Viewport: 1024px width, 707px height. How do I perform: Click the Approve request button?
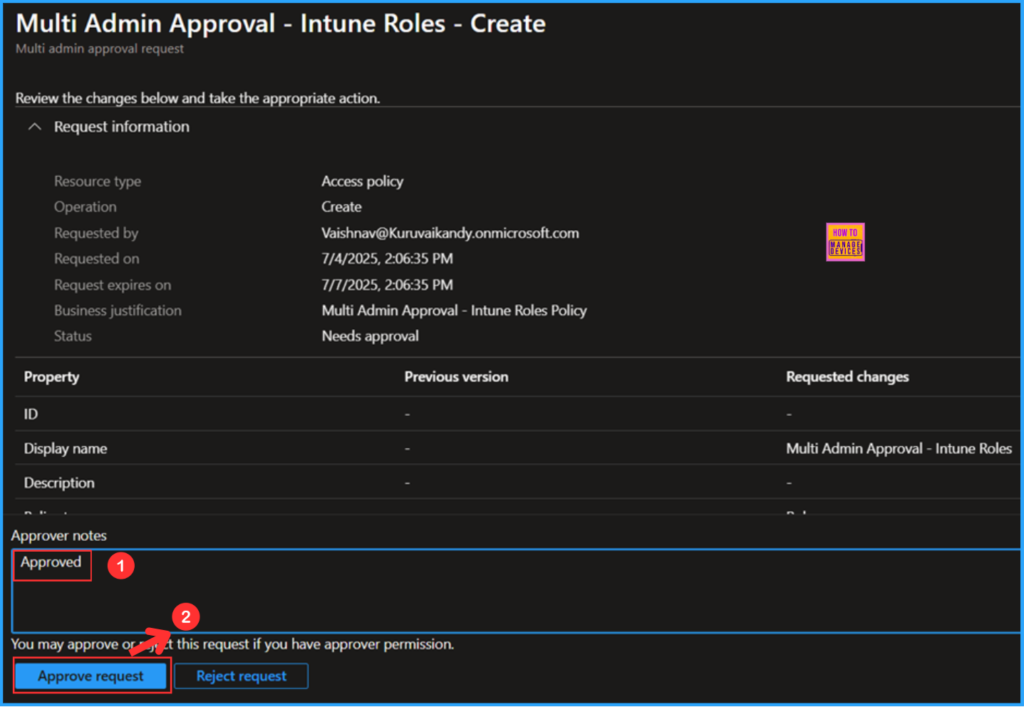click(91, 676)
